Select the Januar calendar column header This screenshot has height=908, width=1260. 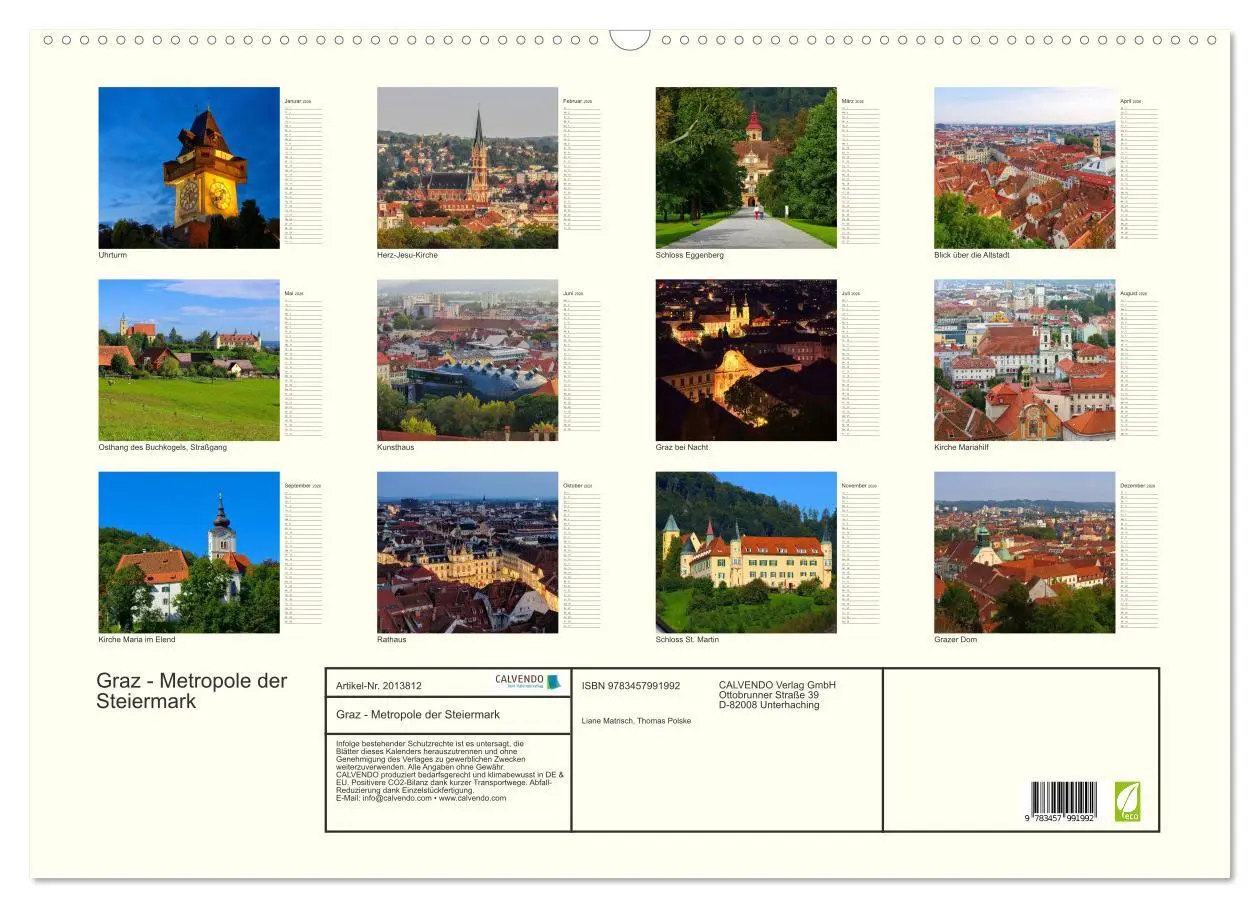(x=297, y=100)
